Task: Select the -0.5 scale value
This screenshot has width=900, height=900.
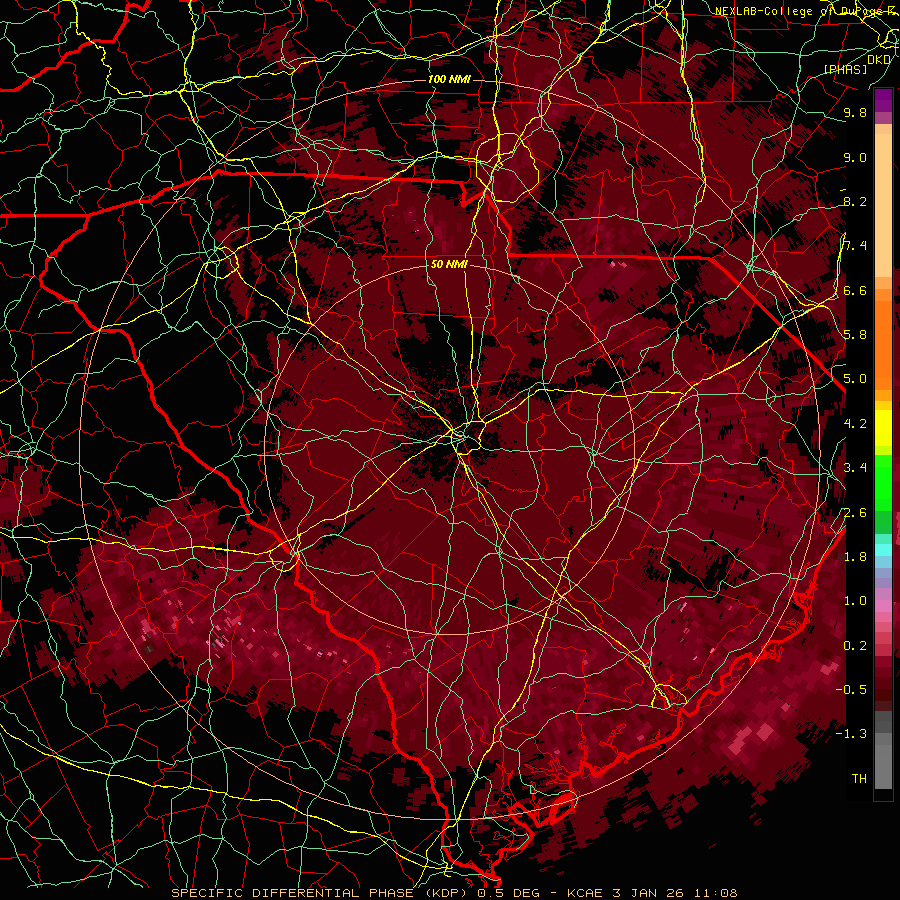Action: pos(851,689)
